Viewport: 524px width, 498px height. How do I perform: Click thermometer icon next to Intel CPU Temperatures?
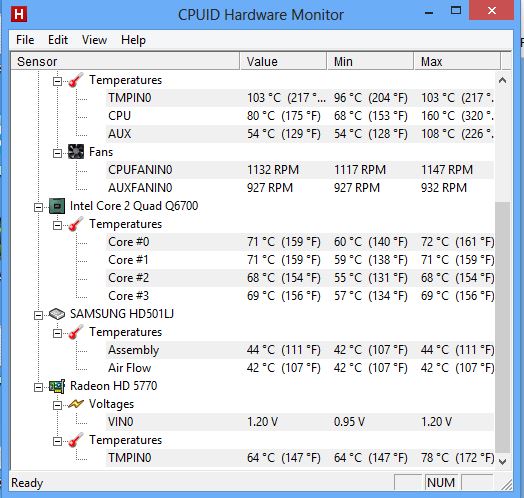pyautogui.click(x=76, y=224)
